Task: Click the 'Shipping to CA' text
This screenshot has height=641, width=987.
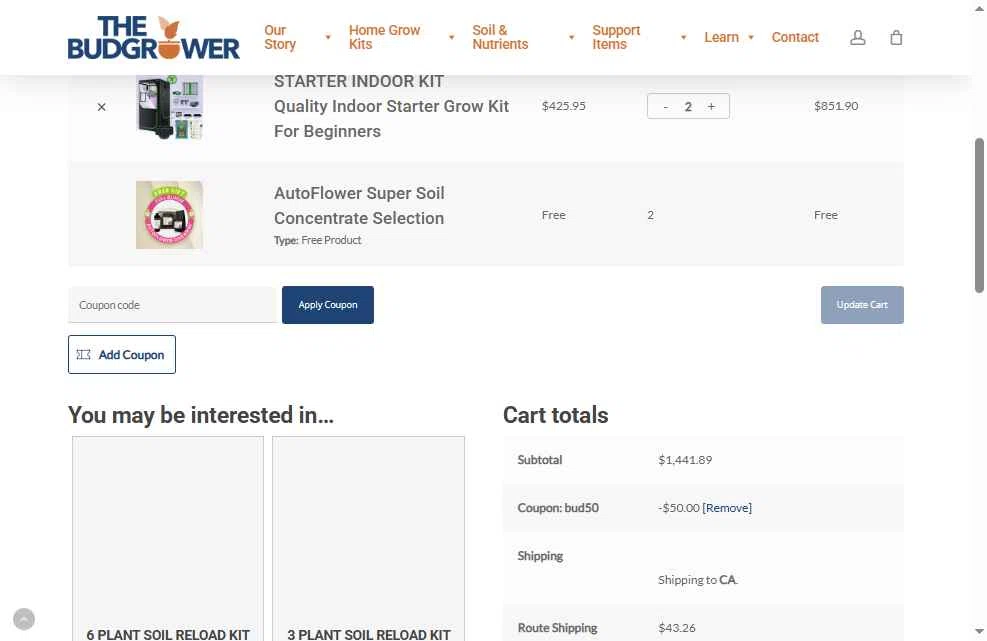Action: [697, 580]
